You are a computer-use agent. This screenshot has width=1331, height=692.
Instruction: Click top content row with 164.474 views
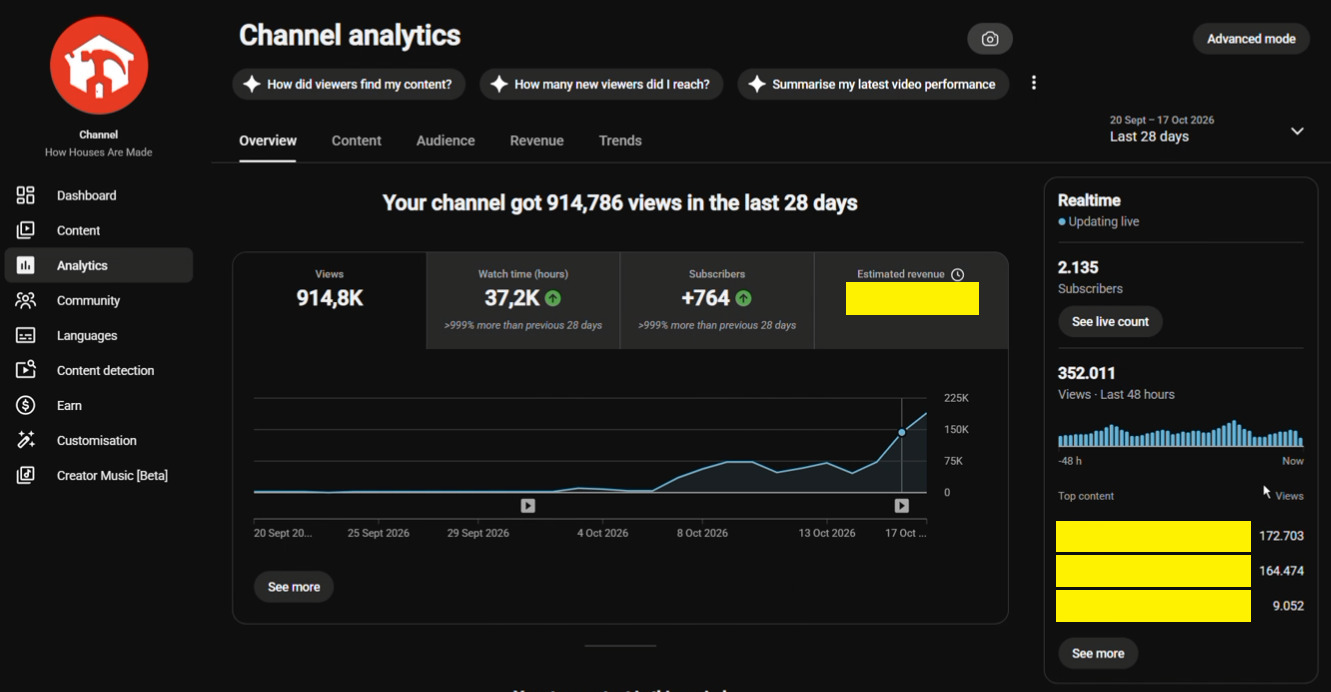tap(1180, 571)
